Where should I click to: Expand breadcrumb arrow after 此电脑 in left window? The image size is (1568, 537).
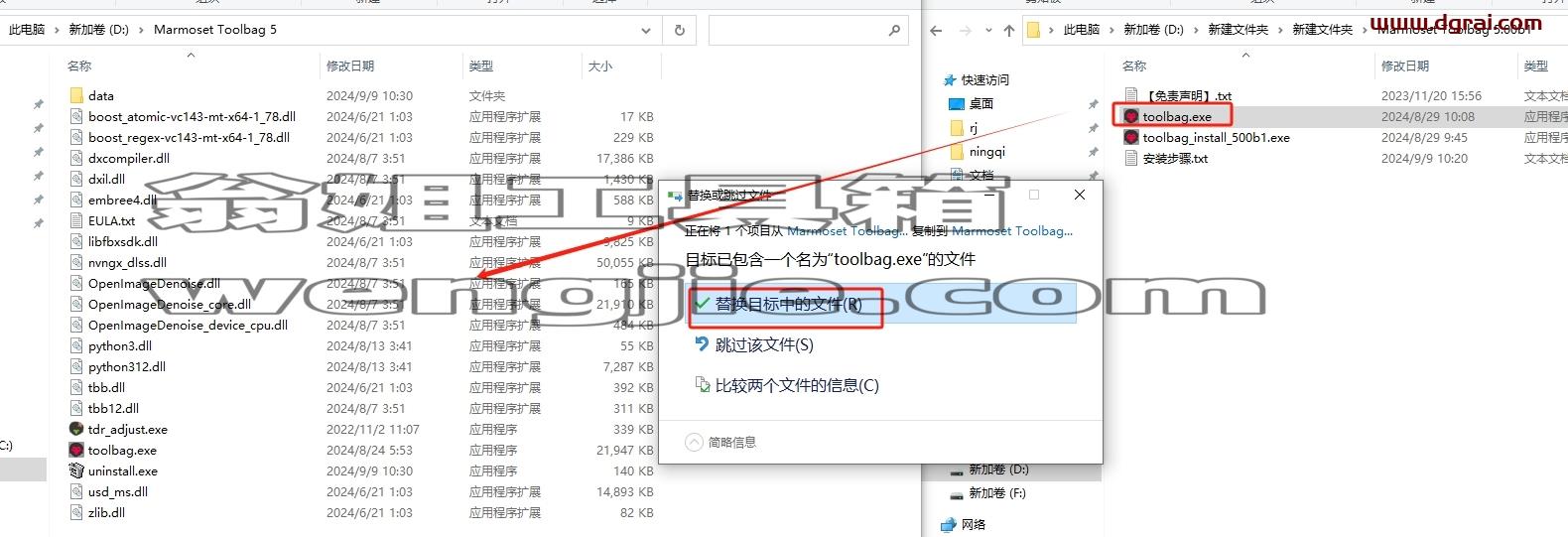[58, 30]
